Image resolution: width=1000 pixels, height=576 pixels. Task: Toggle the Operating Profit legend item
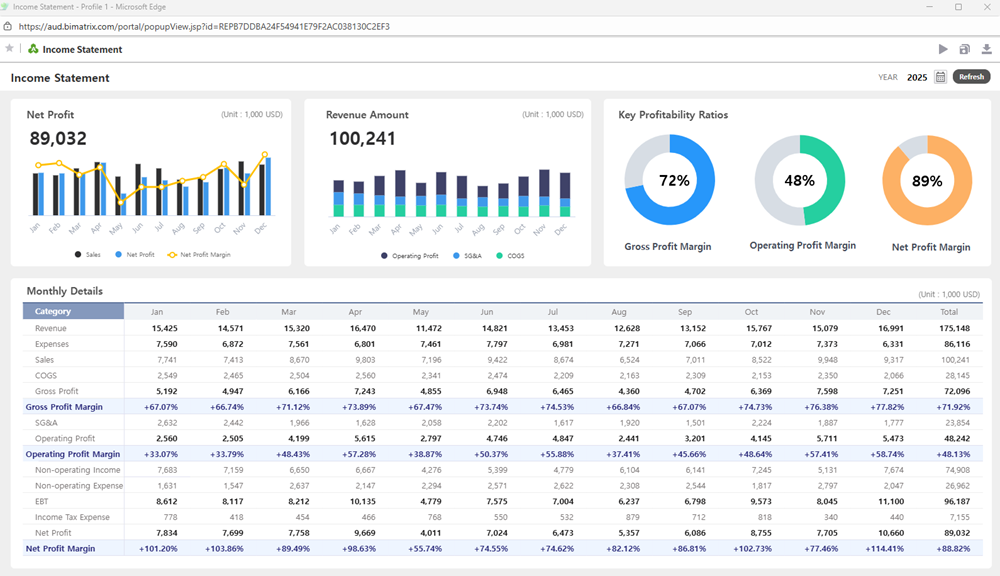[x=409, y=256]
